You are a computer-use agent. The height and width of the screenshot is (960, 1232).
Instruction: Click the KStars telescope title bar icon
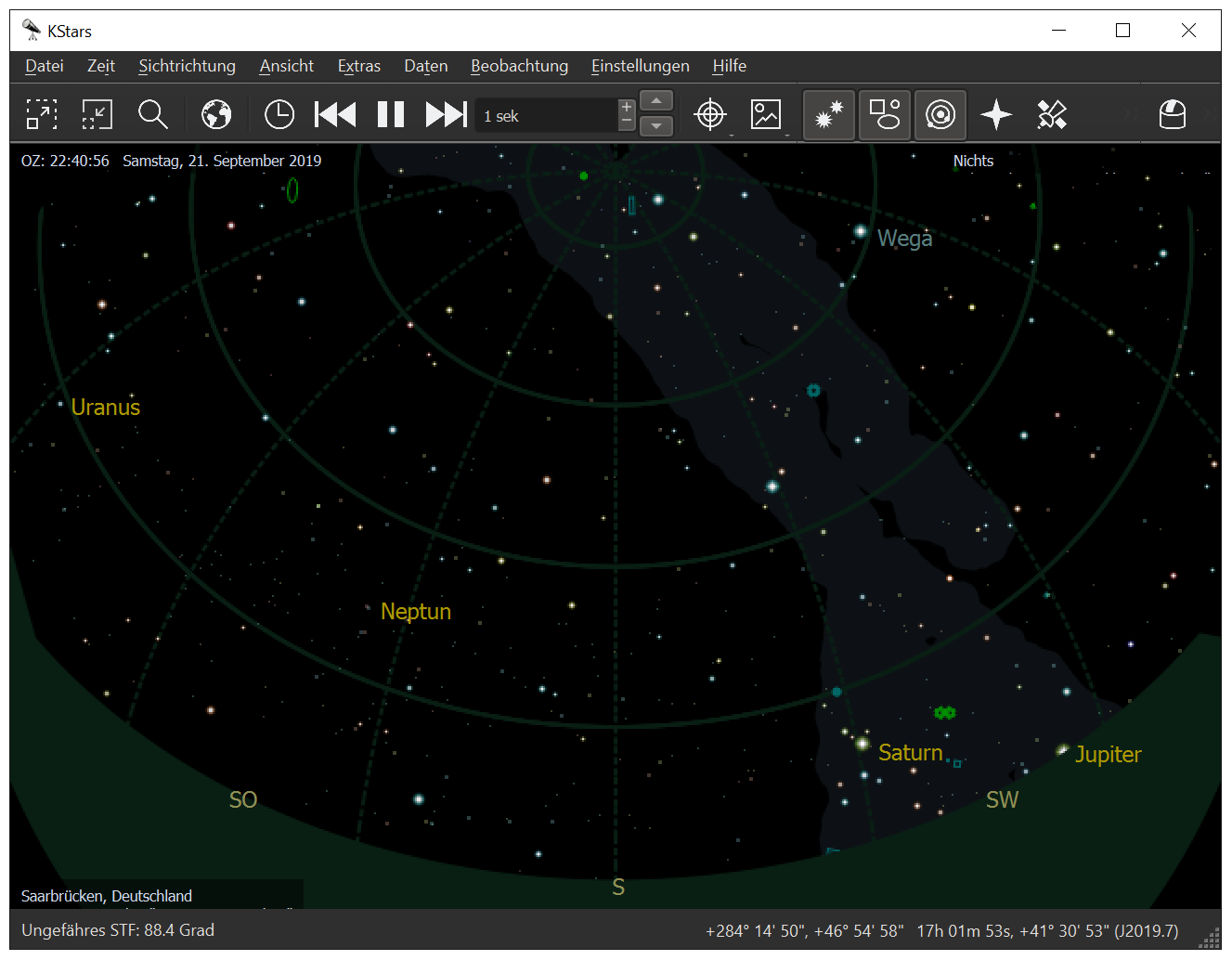click(x=32, y=31)
